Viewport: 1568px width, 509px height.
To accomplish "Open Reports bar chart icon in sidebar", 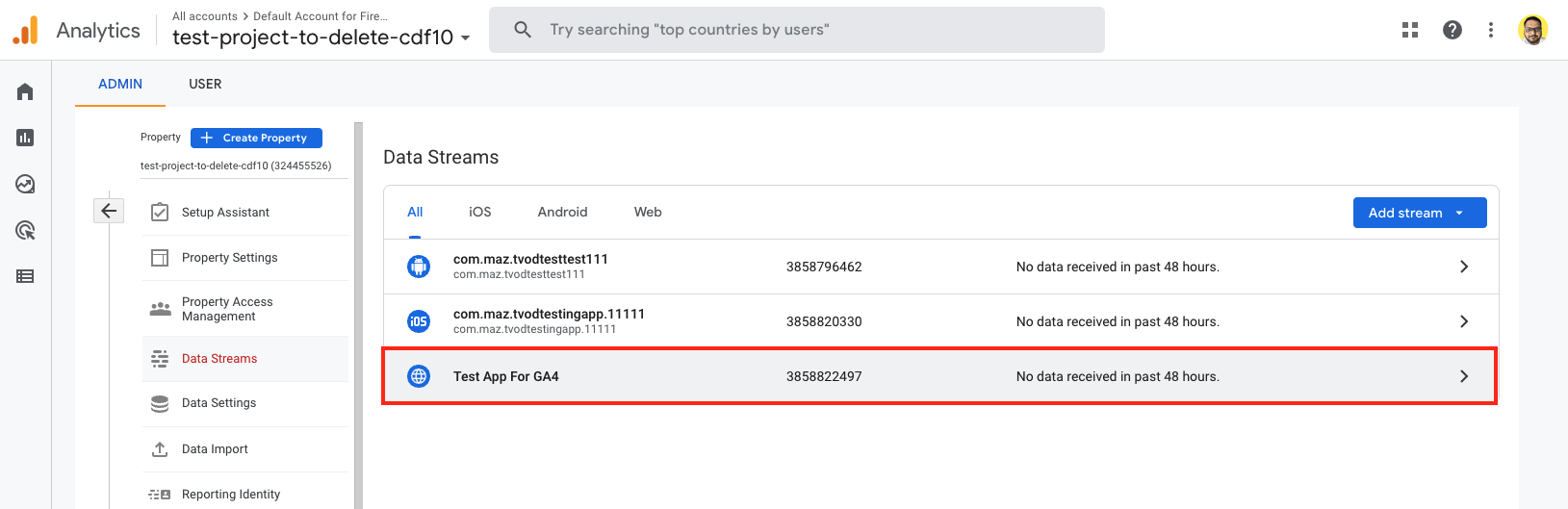I will coord(25,138).
